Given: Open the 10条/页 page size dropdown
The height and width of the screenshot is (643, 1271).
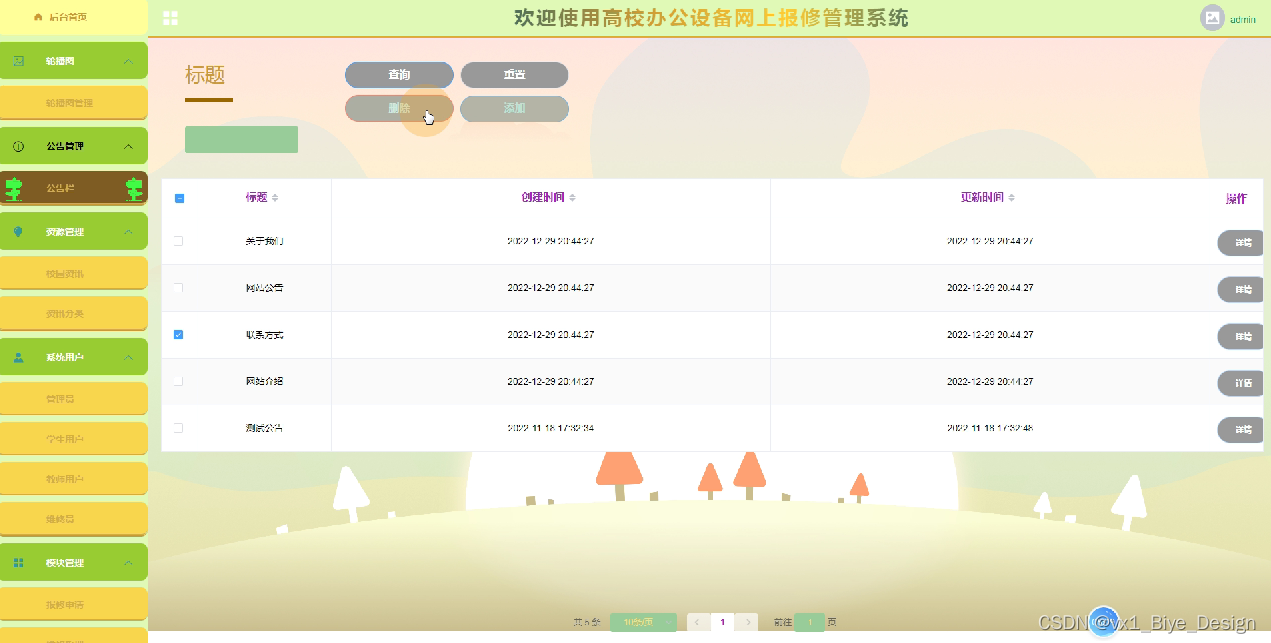Looking at the screenshot, I should coord(643,622).
